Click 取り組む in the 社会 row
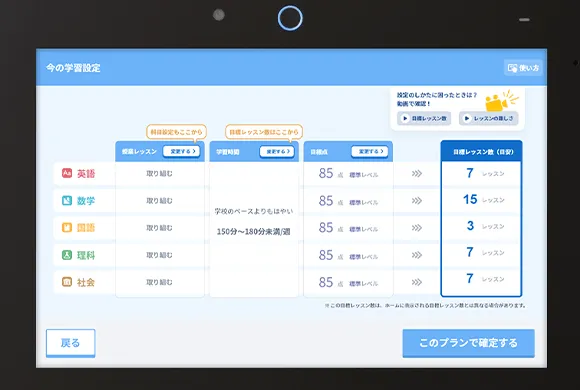Screen dimensions: 580x390 click(159, 282)
